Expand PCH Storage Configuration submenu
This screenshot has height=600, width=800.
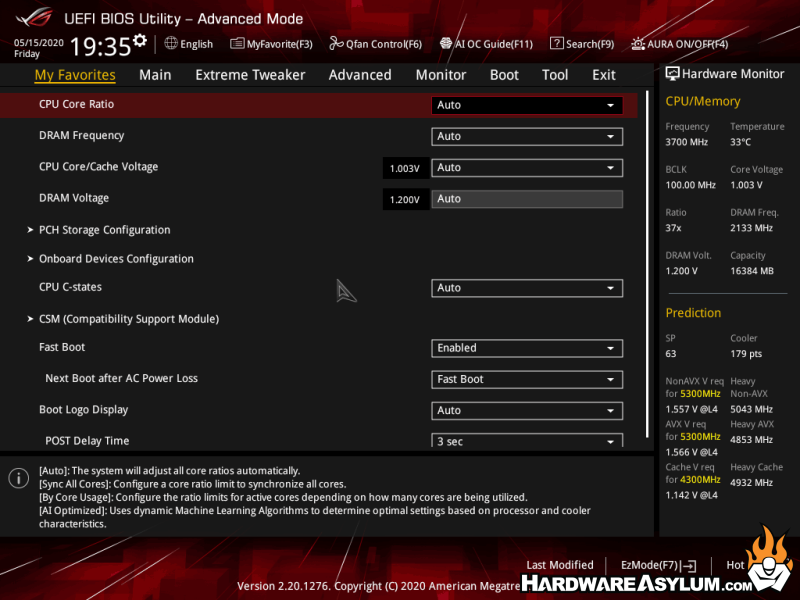point(104,230)
